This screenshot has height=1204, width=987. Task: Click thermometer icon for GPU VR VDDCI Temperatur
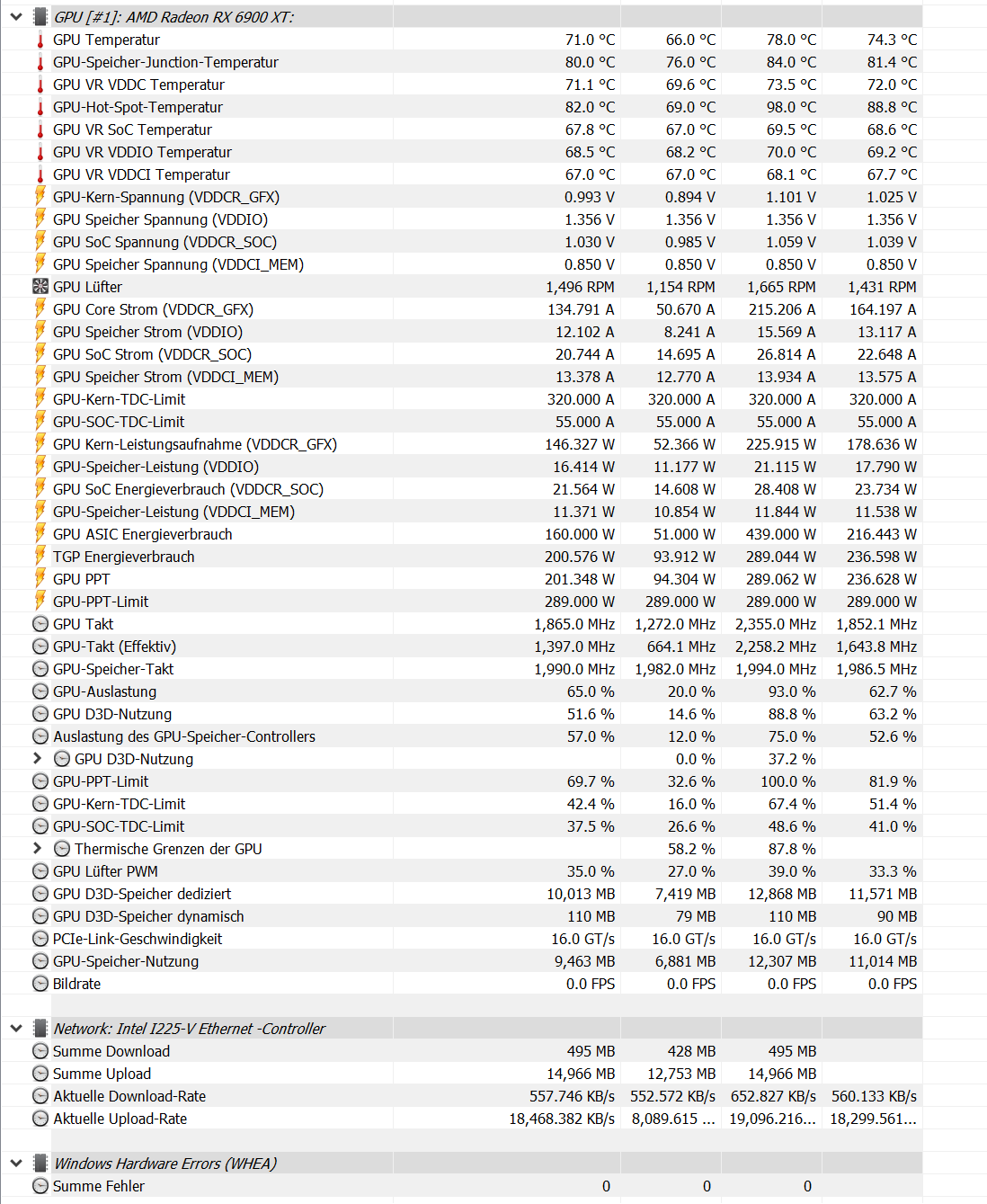click(40, 174)
